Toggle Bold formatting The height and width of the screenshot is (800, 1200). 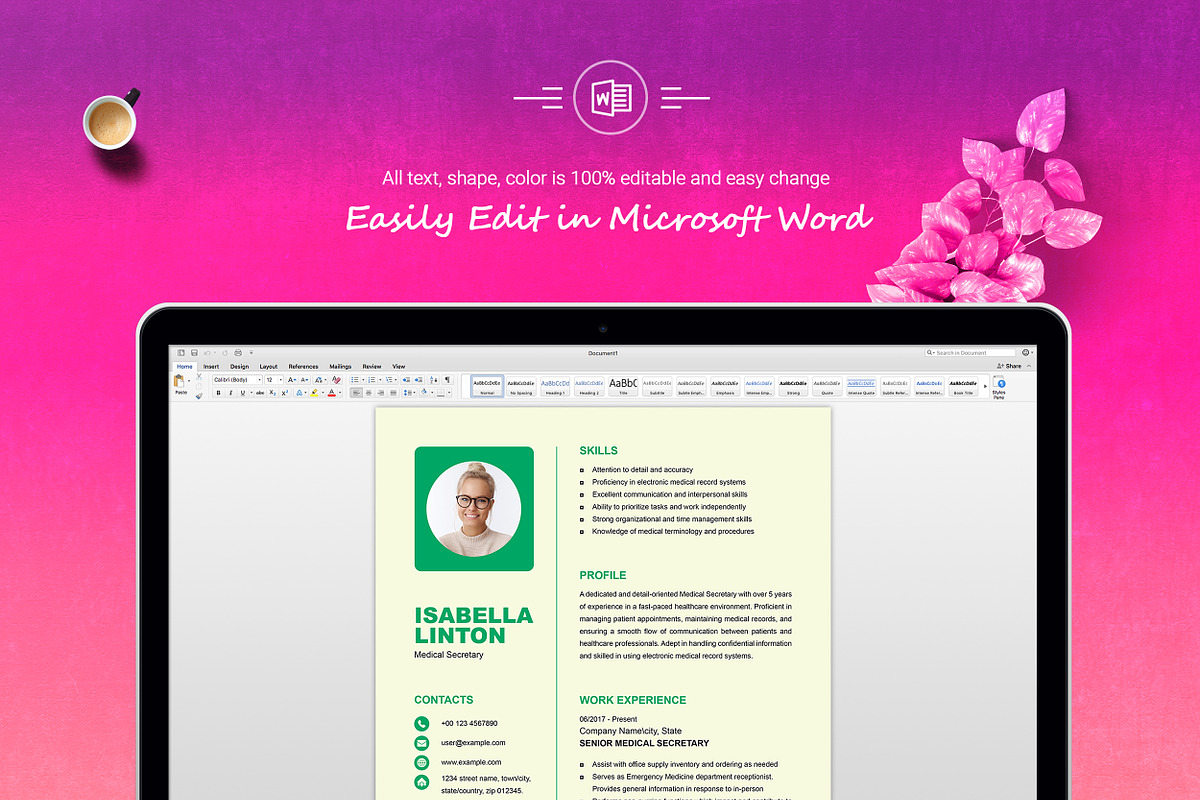tap(219, 393)
